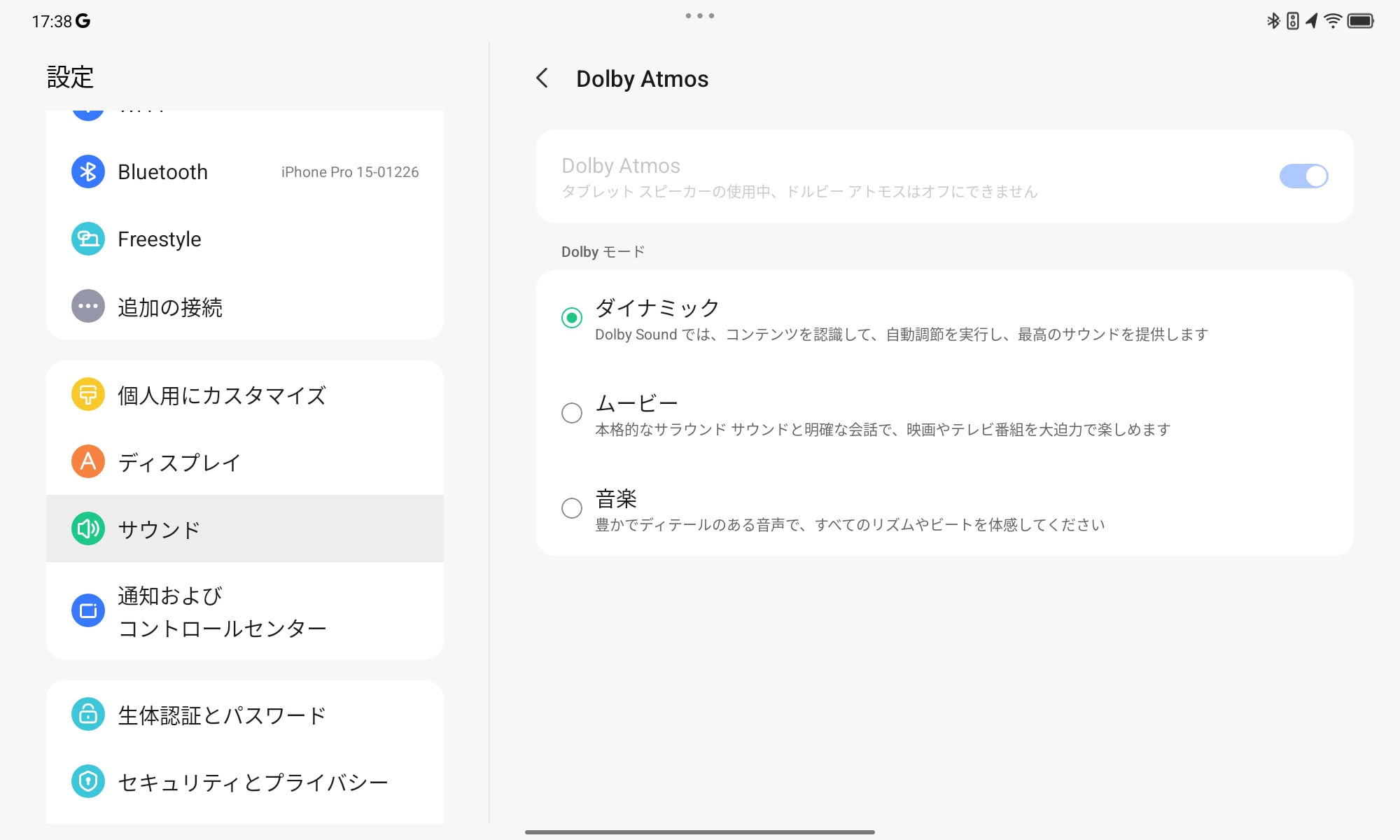Tap the Bluetooth status bar icon
The image size is (1400, 840).
pos(1273,21)
